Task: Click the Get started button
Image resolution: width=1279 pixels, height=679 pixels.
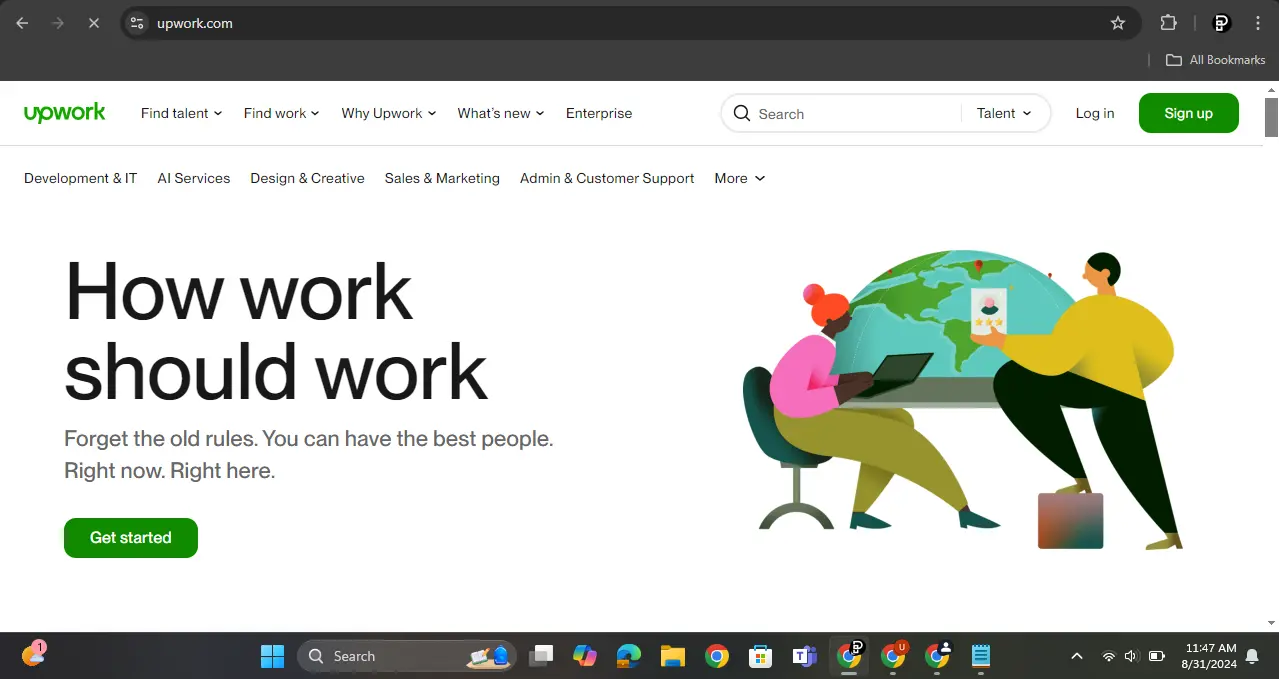Action: 131,538
